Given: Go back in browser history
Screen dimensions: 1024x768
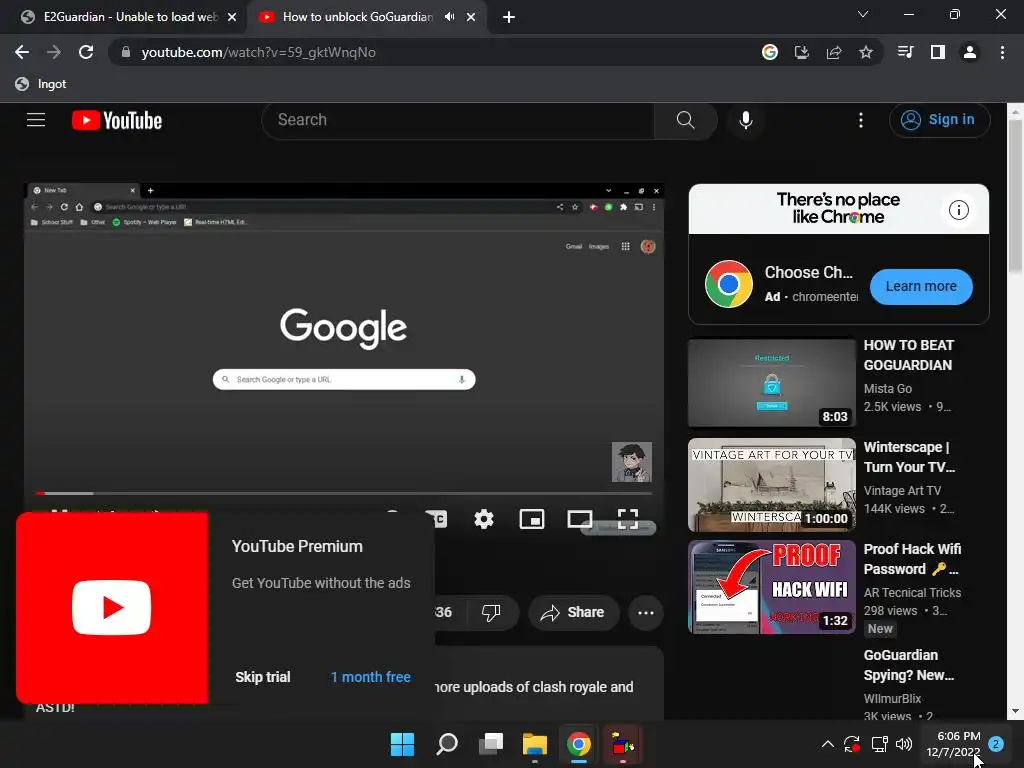Looking at the screenshot, I should click(22, 52).
